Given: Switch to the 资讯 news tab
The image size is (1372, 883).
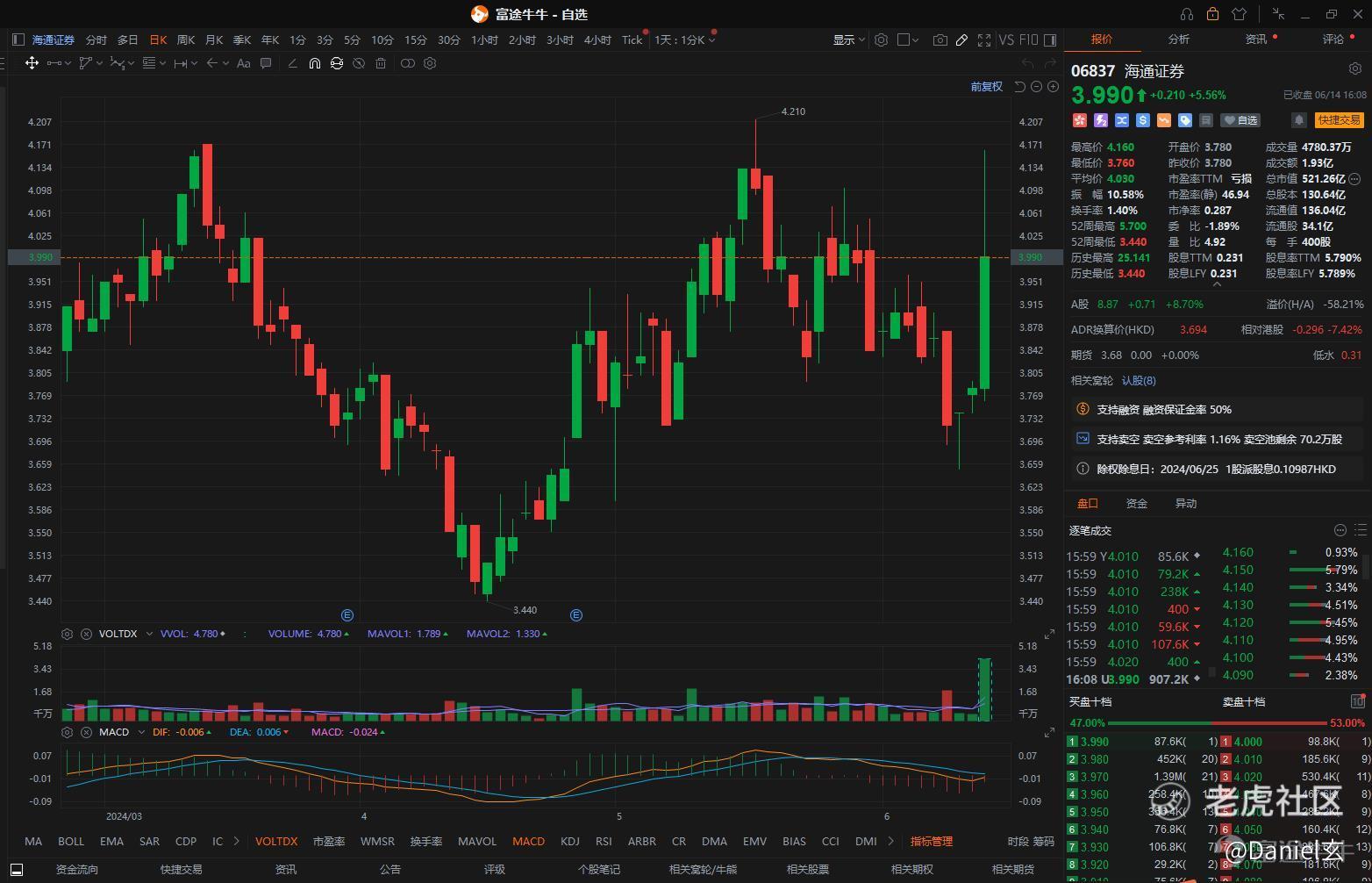Looking at the screenshot, I should click(x=1256, y=39).
